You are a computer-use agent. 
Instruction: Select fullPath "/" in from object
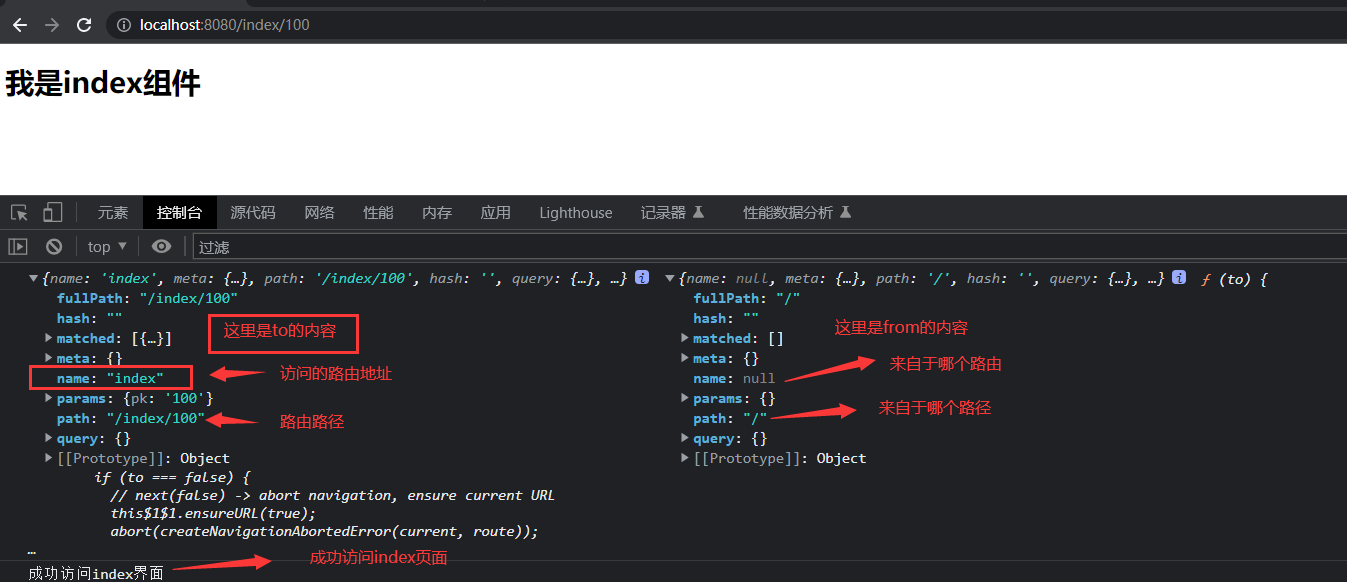(x=746, y=298)
